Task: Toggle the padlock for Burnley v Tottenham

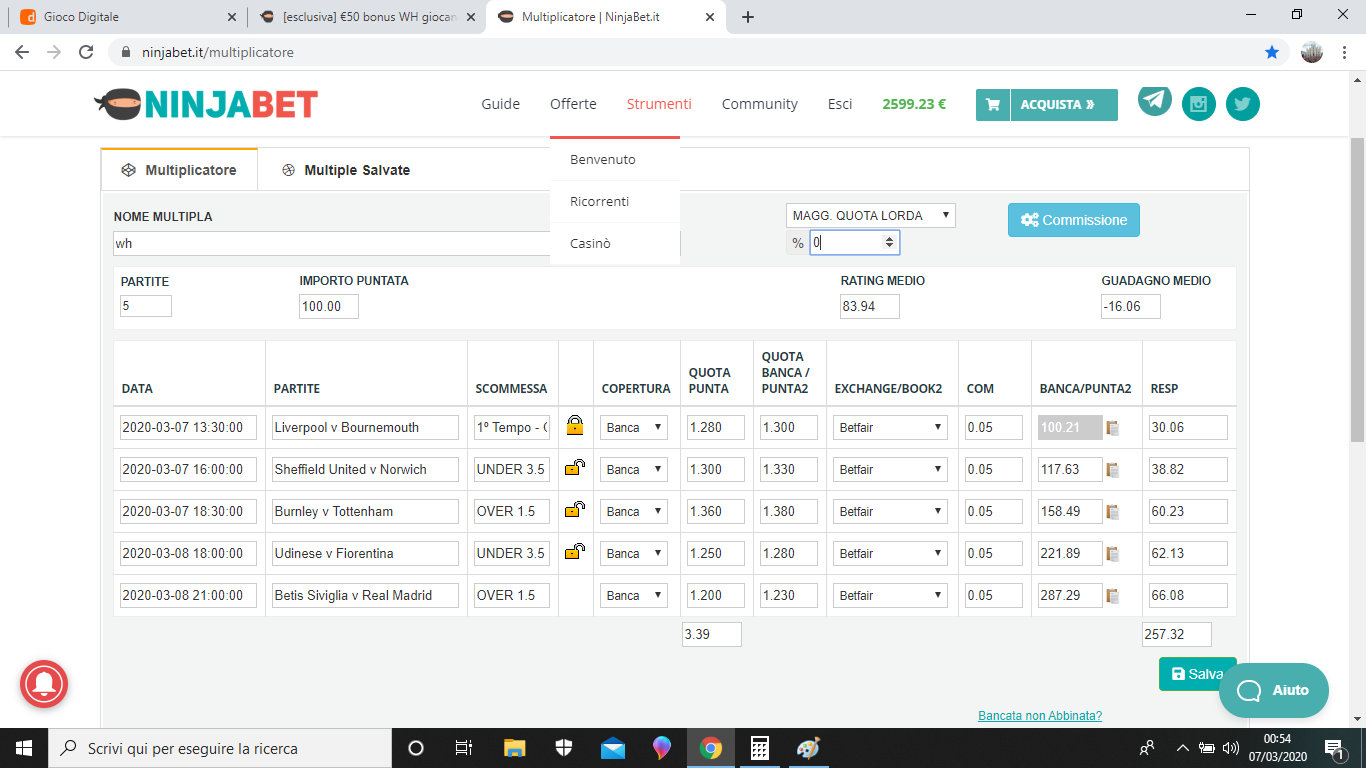Action: click(575, 509)
